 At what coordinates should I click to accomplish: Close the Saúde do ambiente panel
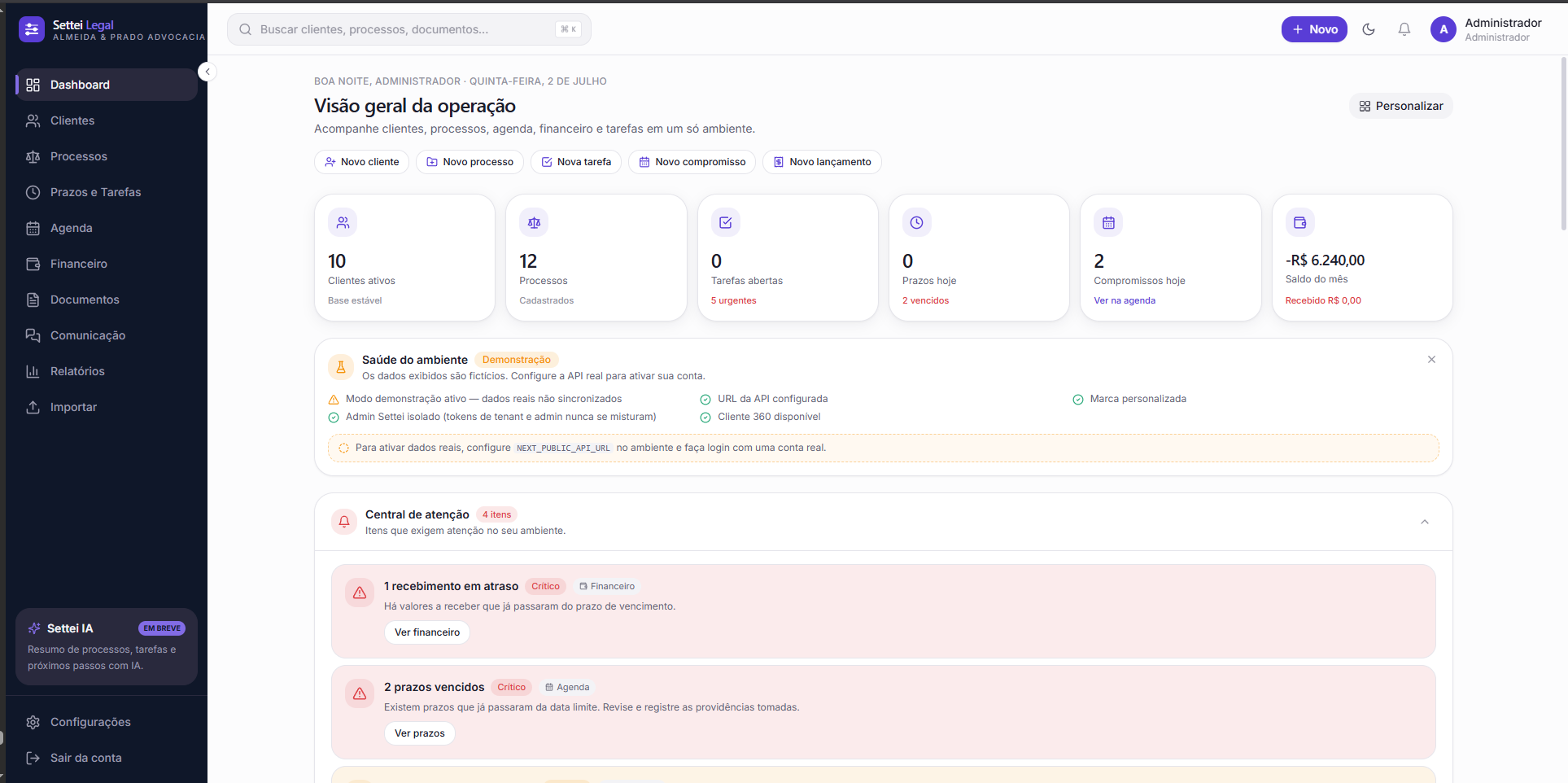(1431, 359)
